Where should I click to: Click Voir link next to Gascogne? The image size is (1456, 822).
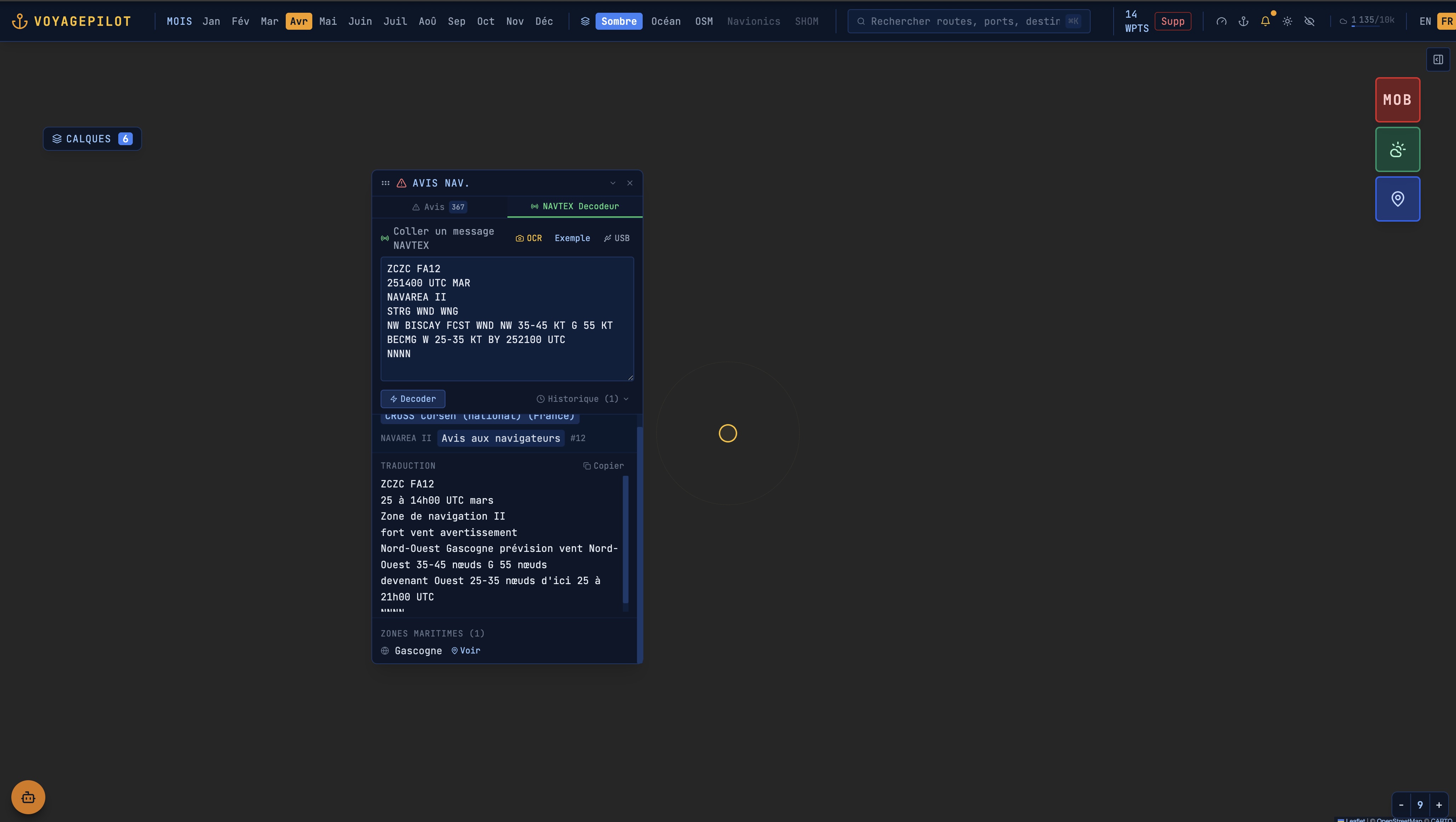pos(466,651)
